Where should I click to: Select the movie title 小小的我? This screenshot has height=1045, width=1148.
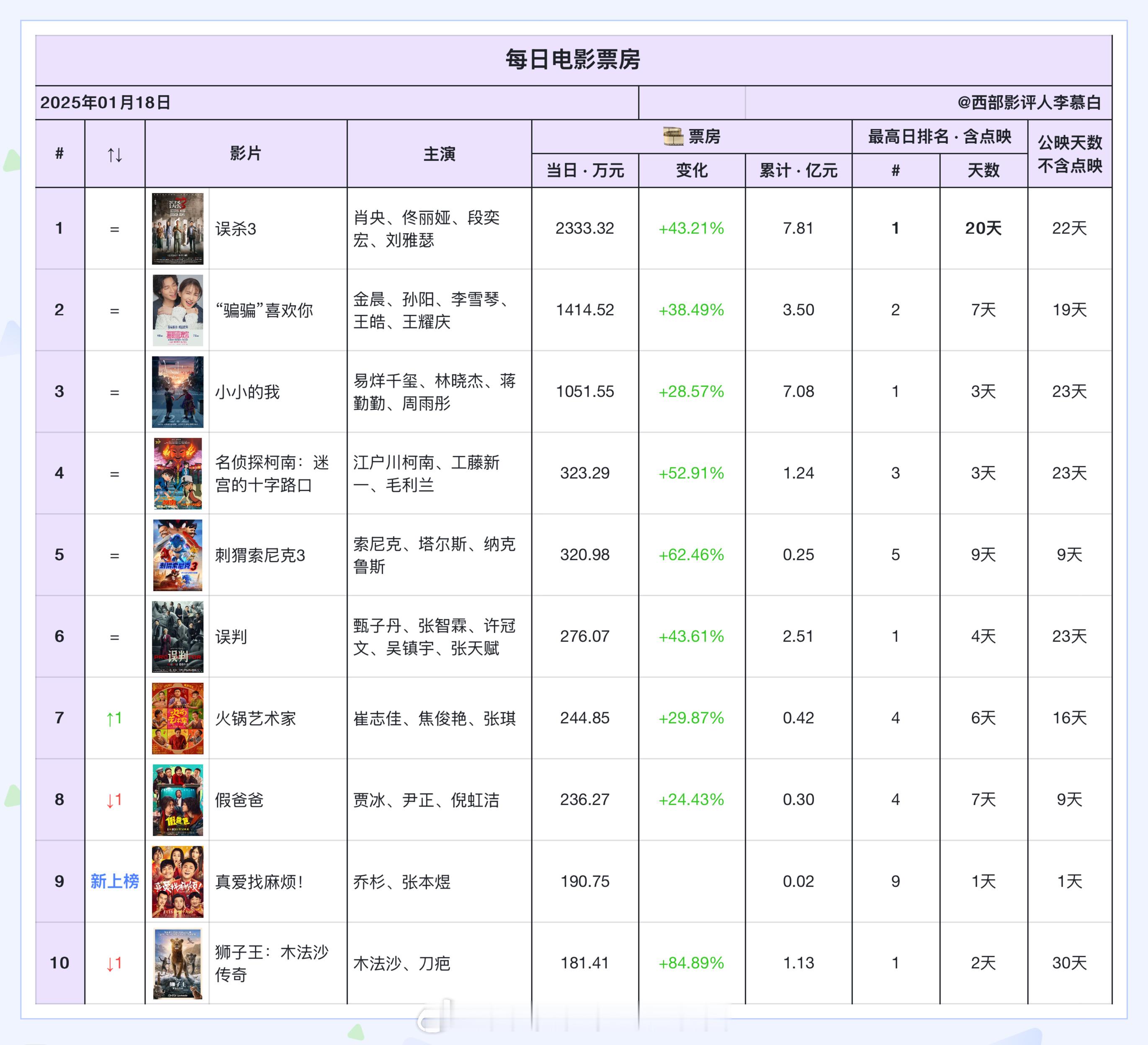coord(247,392)
